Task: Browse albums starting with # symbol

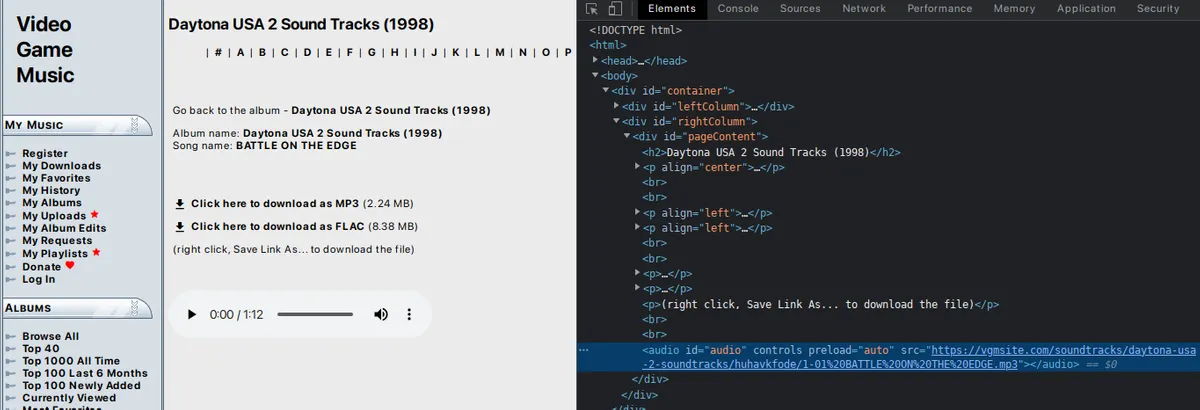Action: click(219, 52)
